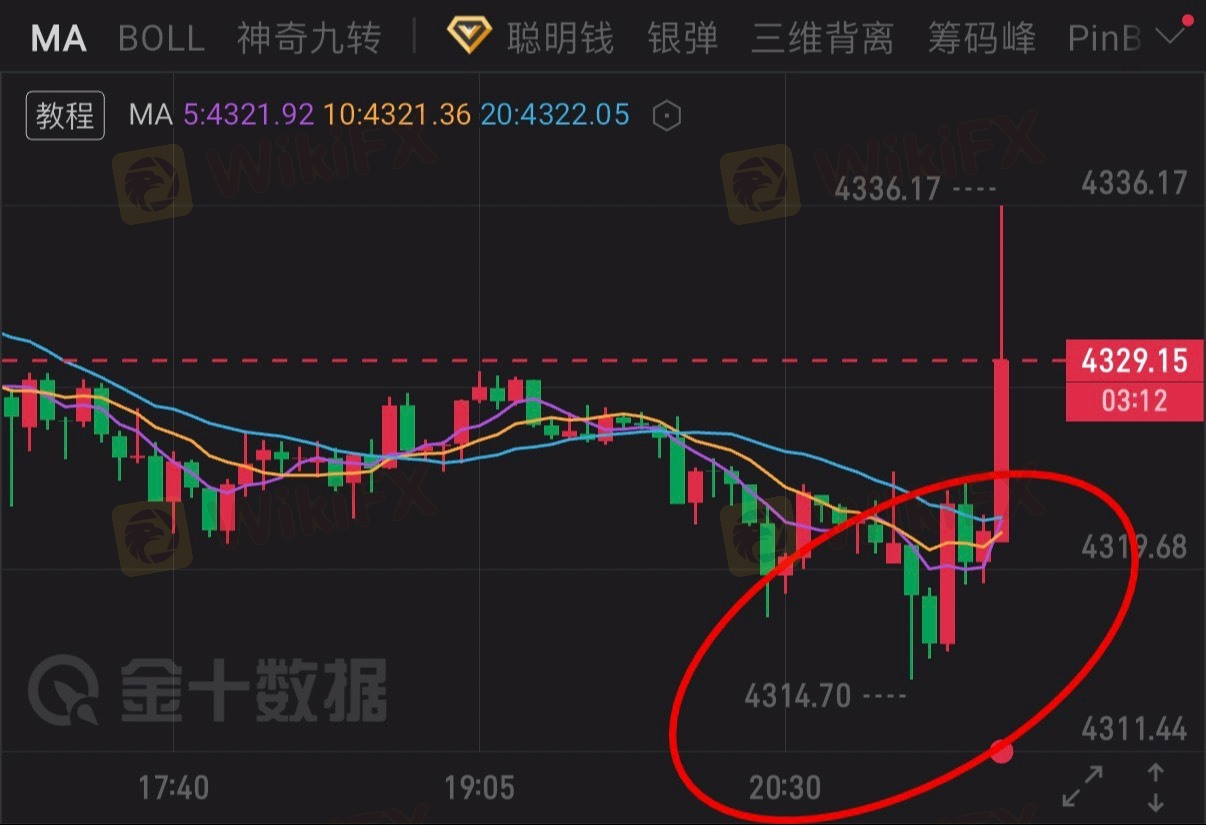
Task: Open the 教程 tutorial button
Action: [x=65, y=116]
